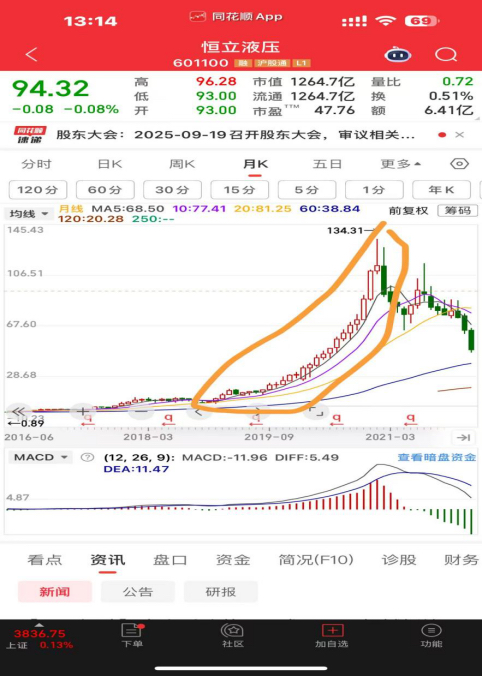Viewport: 482px width, 676px height.
Task: Select the 1分 period button
Action: point(374,190)
